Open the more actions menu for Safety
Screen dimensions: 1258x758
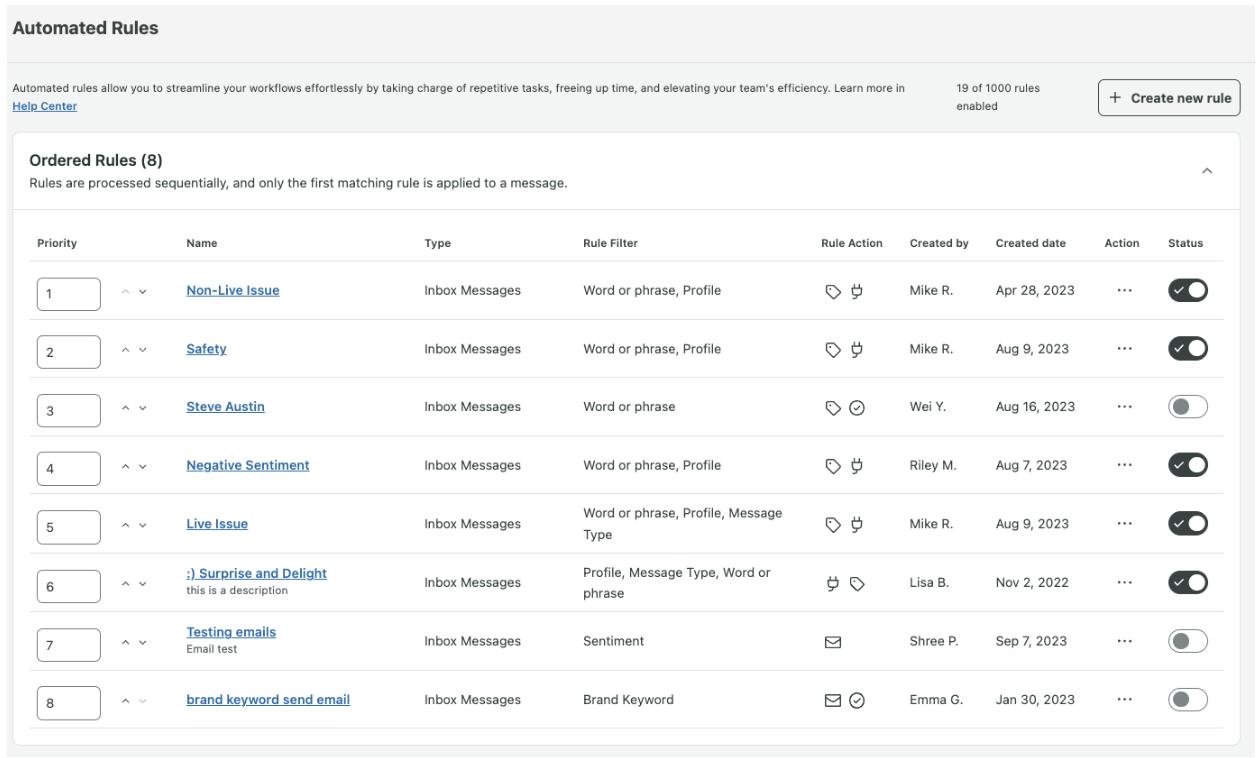coord(1125,349)
